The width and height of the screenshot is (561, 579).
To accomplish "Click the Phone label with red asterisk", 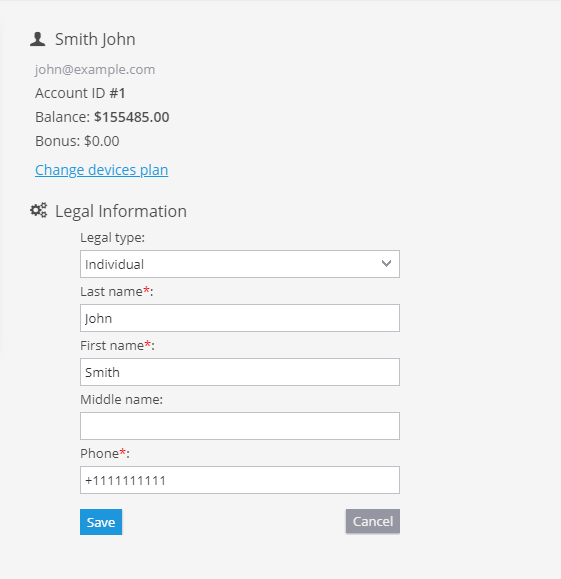I will click(x=105, y=453).
